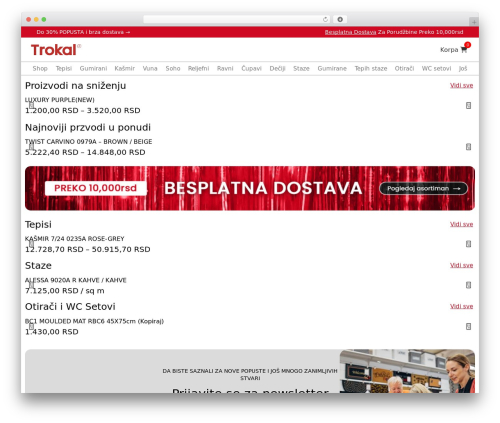500x423 pixels.
Task: Open Reljefni category
Action: 198,68
